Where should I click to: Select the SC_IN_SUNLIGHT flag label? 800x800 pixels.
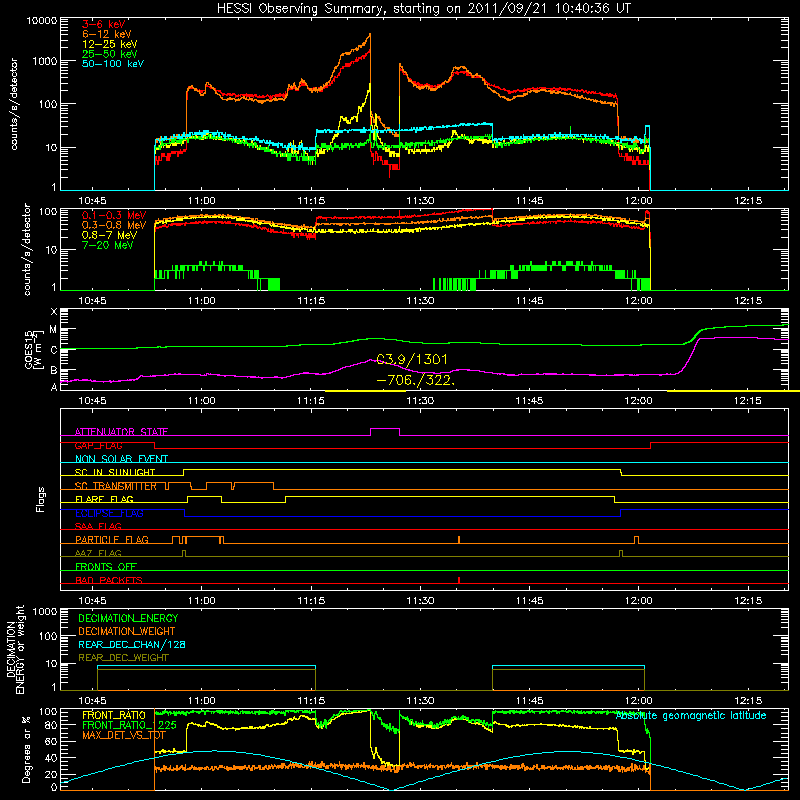tap(115, 472)
